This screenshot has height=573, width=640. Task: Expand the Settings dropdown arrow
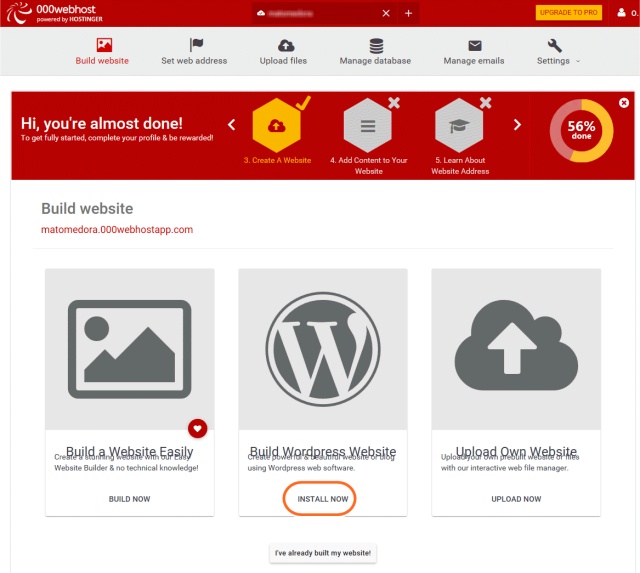click(x=578, y=61)
